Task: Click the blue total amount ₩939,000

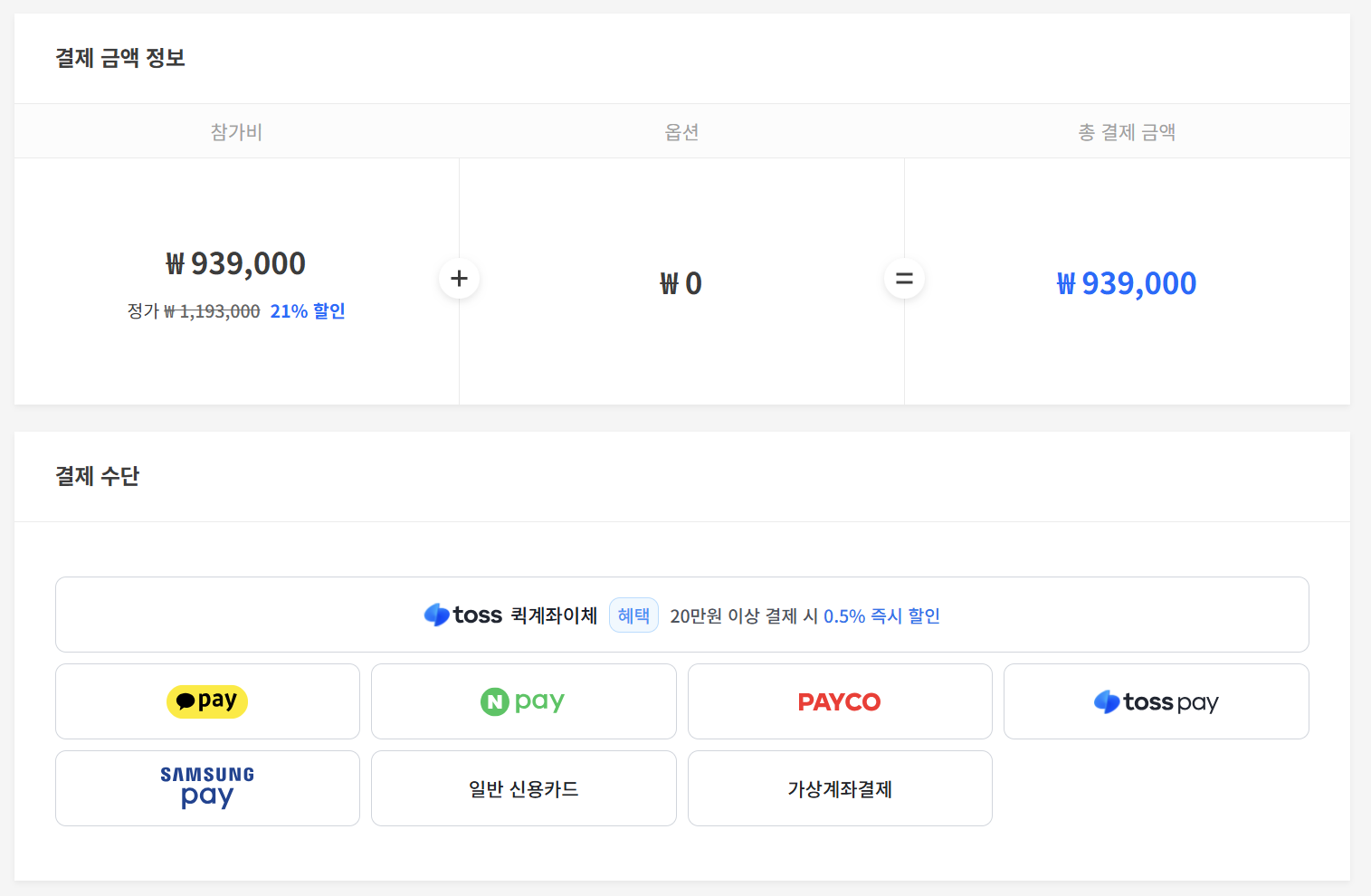Action: point(1127,283)
